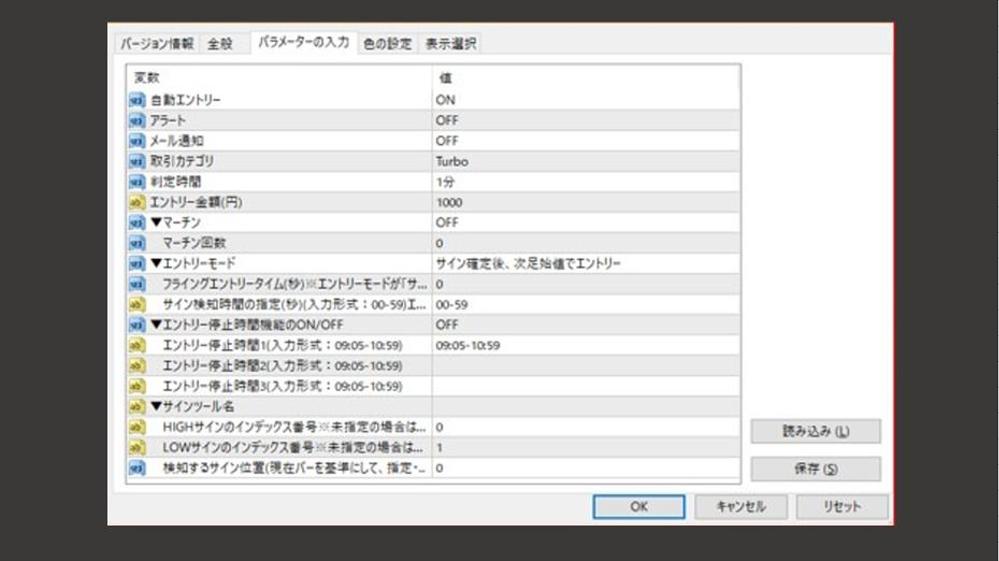Image resolution: width=999 pixels, height=561 pixels.
Task: Click the icon next to アラート row
Action: (x=137, y=120)
